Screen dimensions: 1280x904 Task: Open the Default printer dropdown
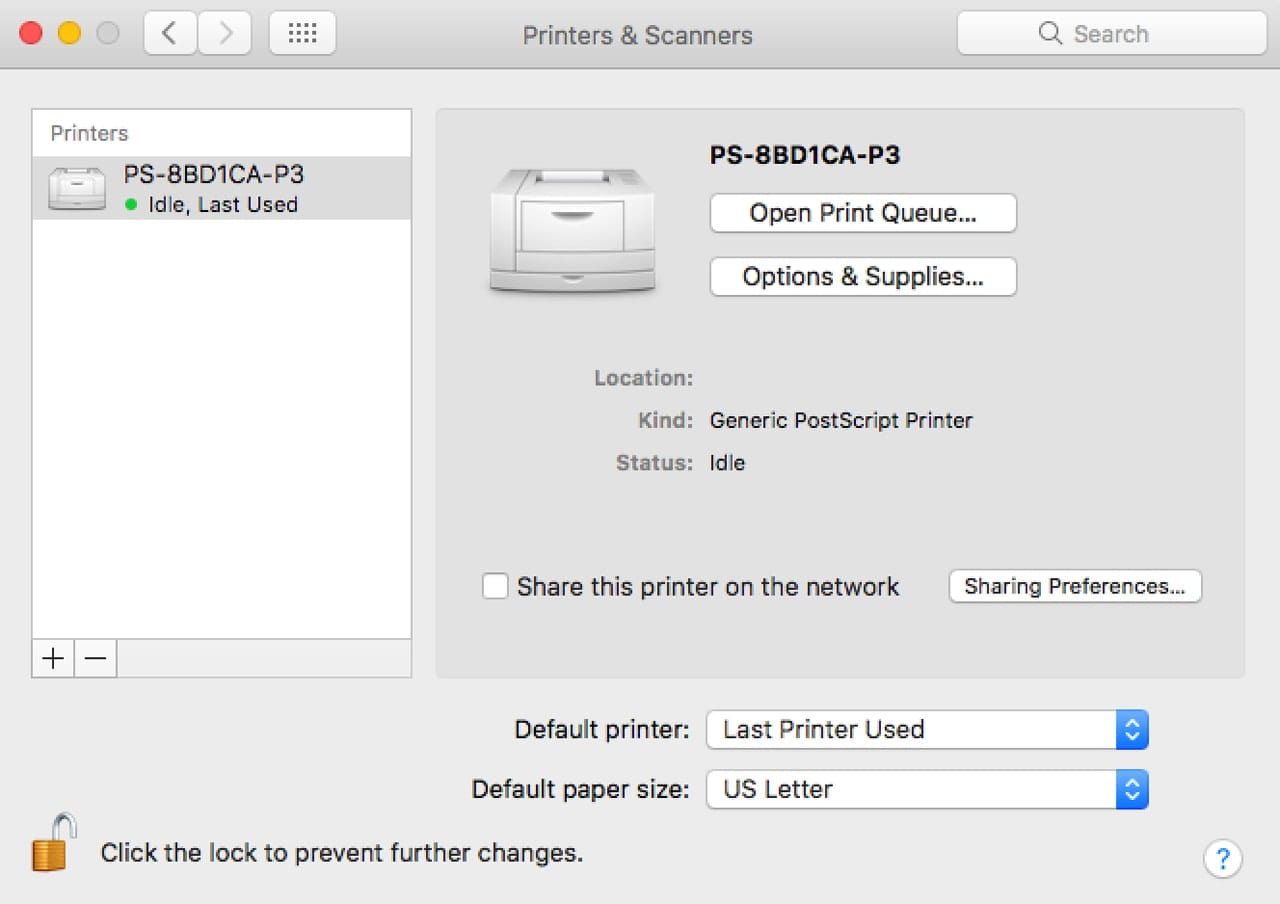click(926, 730)
